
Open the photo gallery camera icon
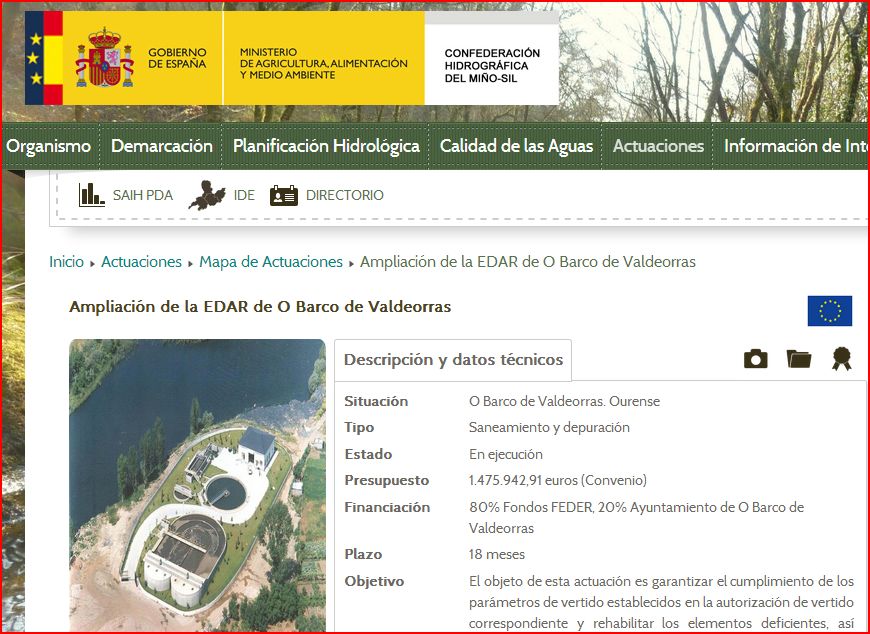point(756,359)
